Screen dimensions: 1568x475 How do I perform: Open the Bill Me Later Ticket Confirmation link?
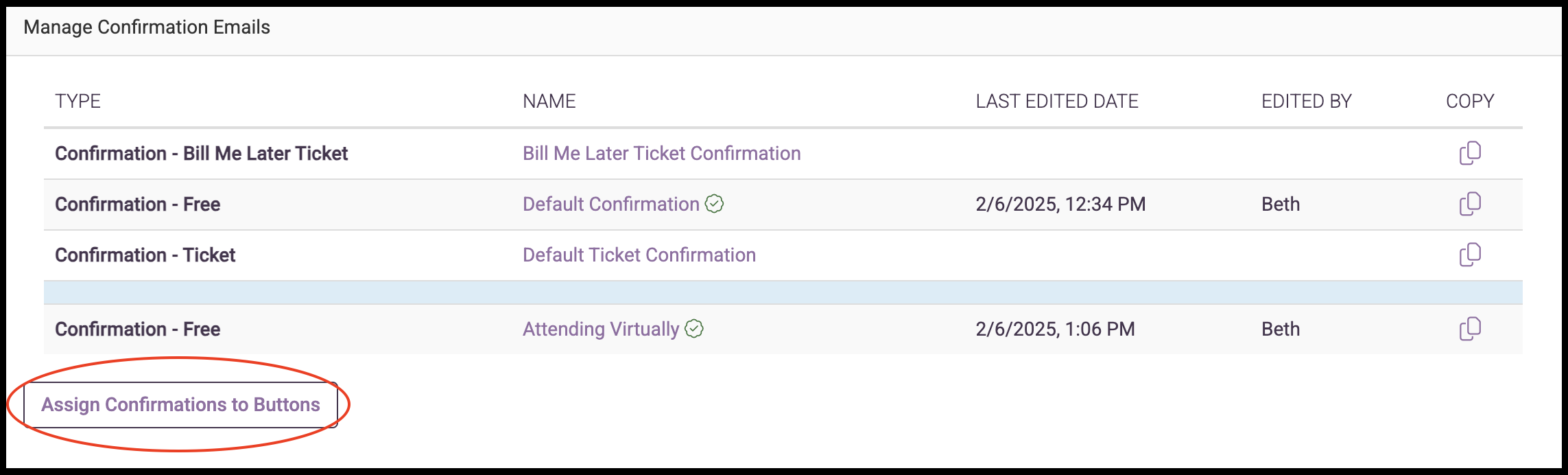point(661,153)
